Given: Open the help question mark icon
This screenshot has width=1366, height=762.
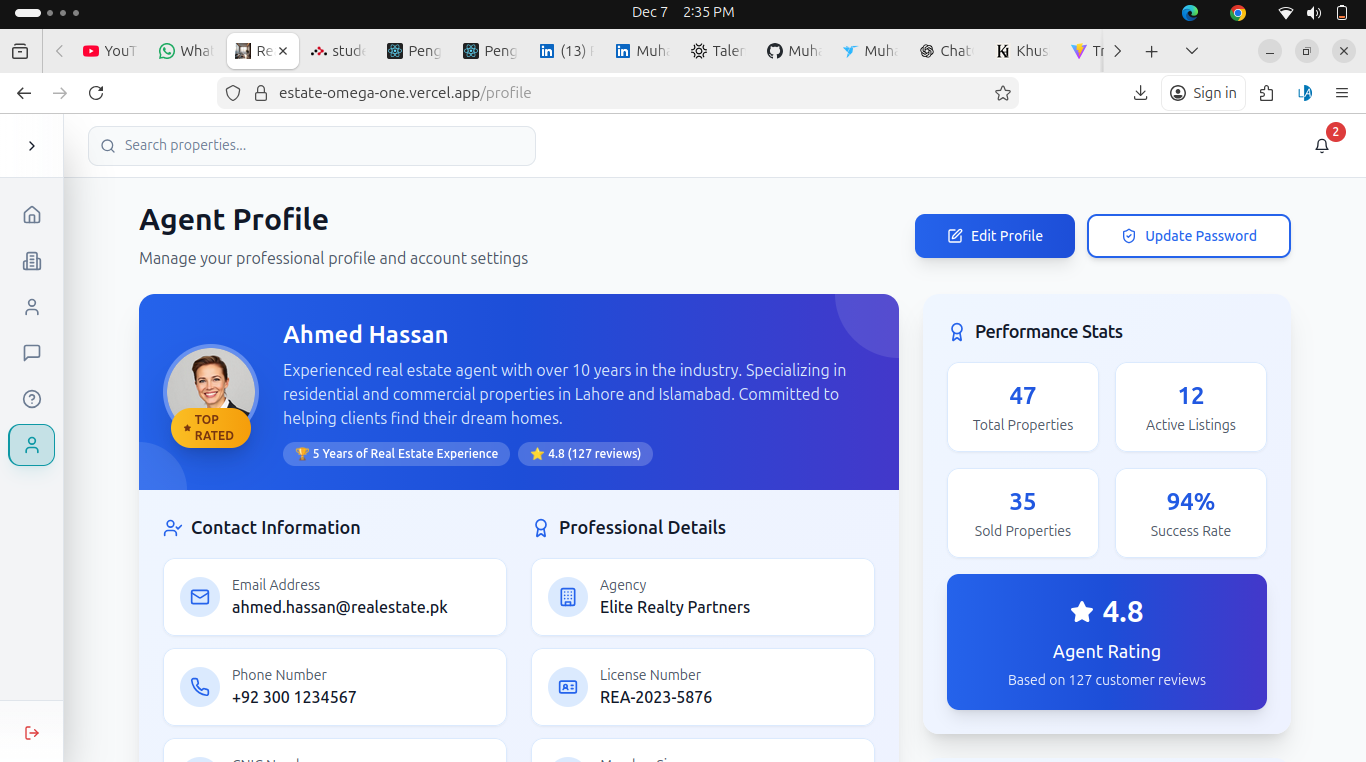Looking at the screenshot, I should click(32, 399).
